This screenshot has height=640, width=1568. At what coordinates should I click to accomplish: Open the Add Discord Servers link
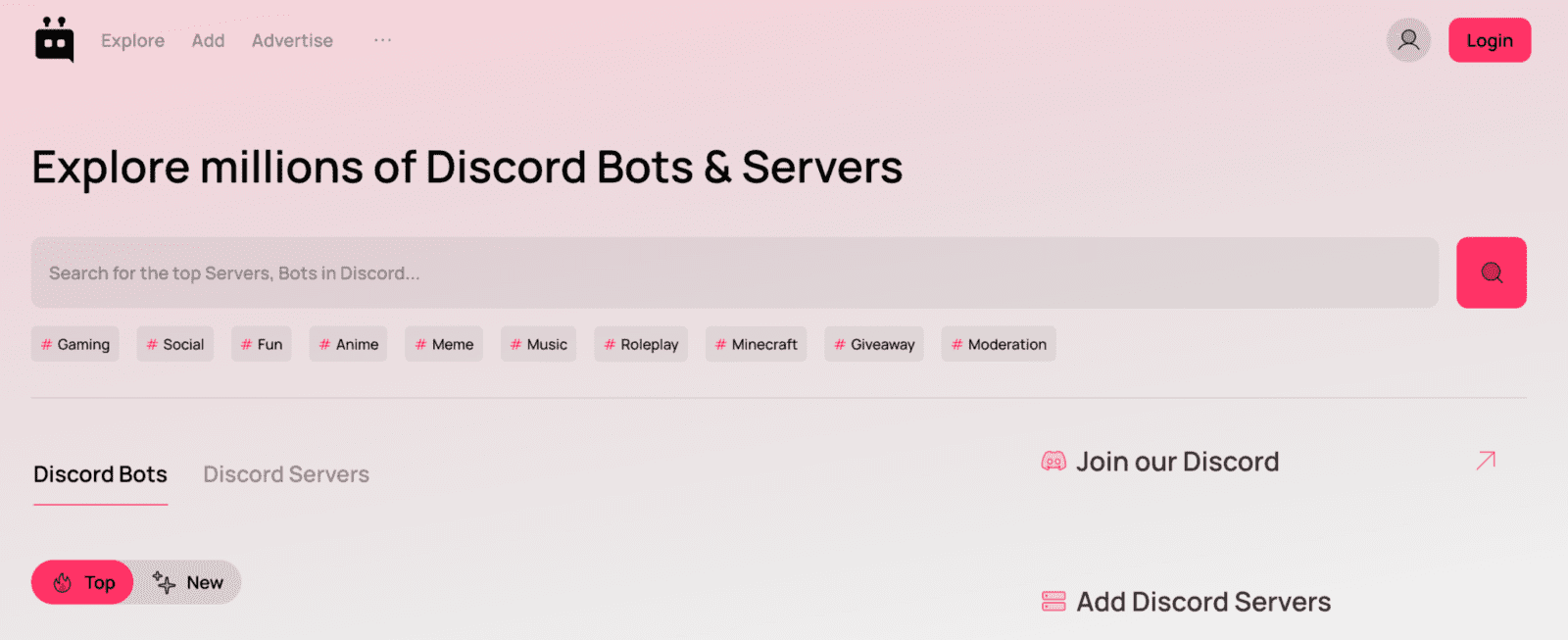(1203, 602)
